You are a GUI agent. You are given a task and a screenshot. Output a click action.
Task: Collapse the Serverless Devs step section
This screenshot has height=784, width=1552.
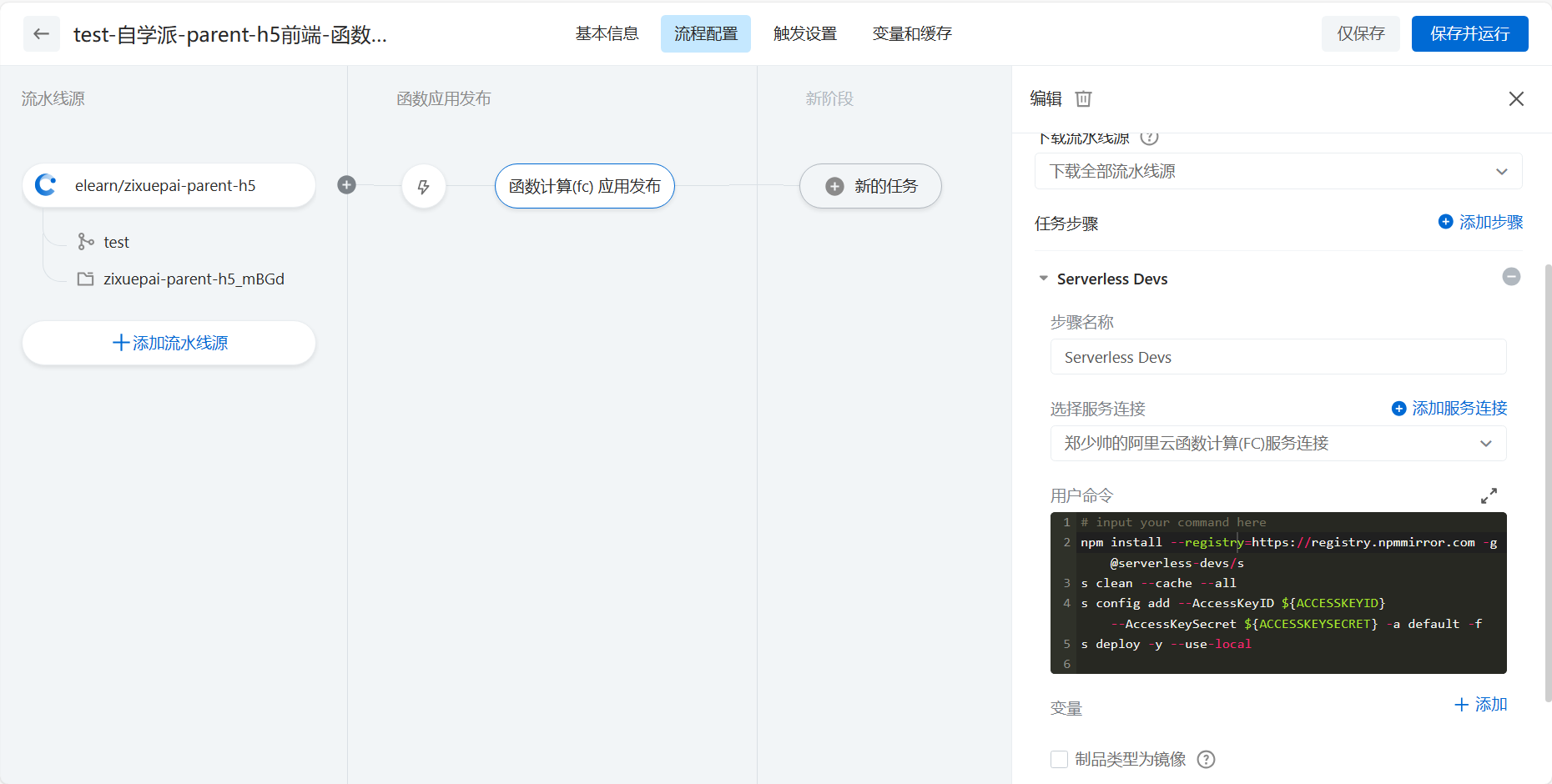click(1043, 279)
